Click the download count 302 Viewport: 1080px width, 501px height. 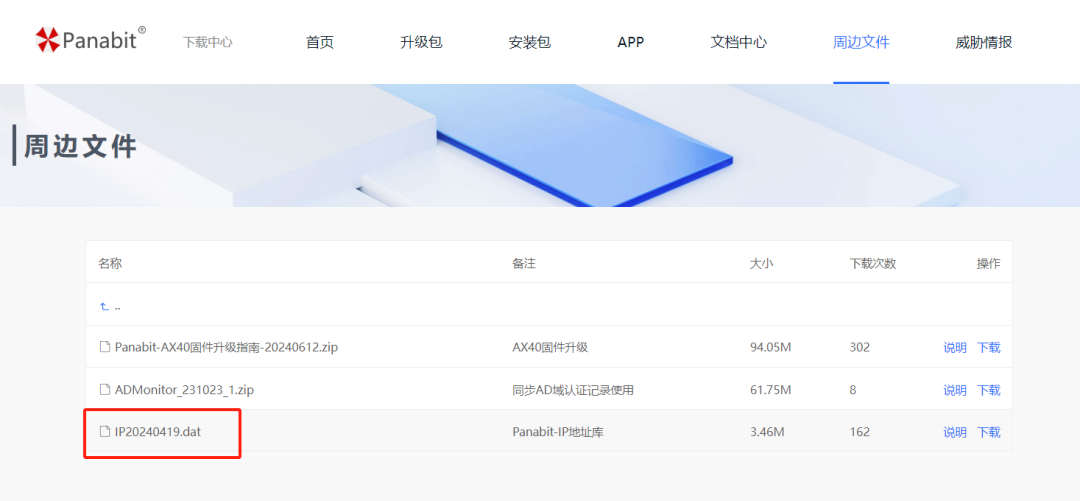point(860,347)
